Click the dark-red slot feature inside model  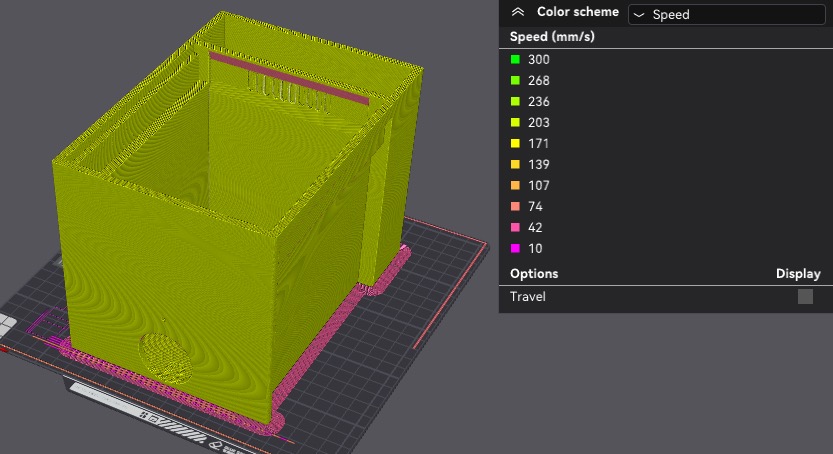[x=289, y=78]
